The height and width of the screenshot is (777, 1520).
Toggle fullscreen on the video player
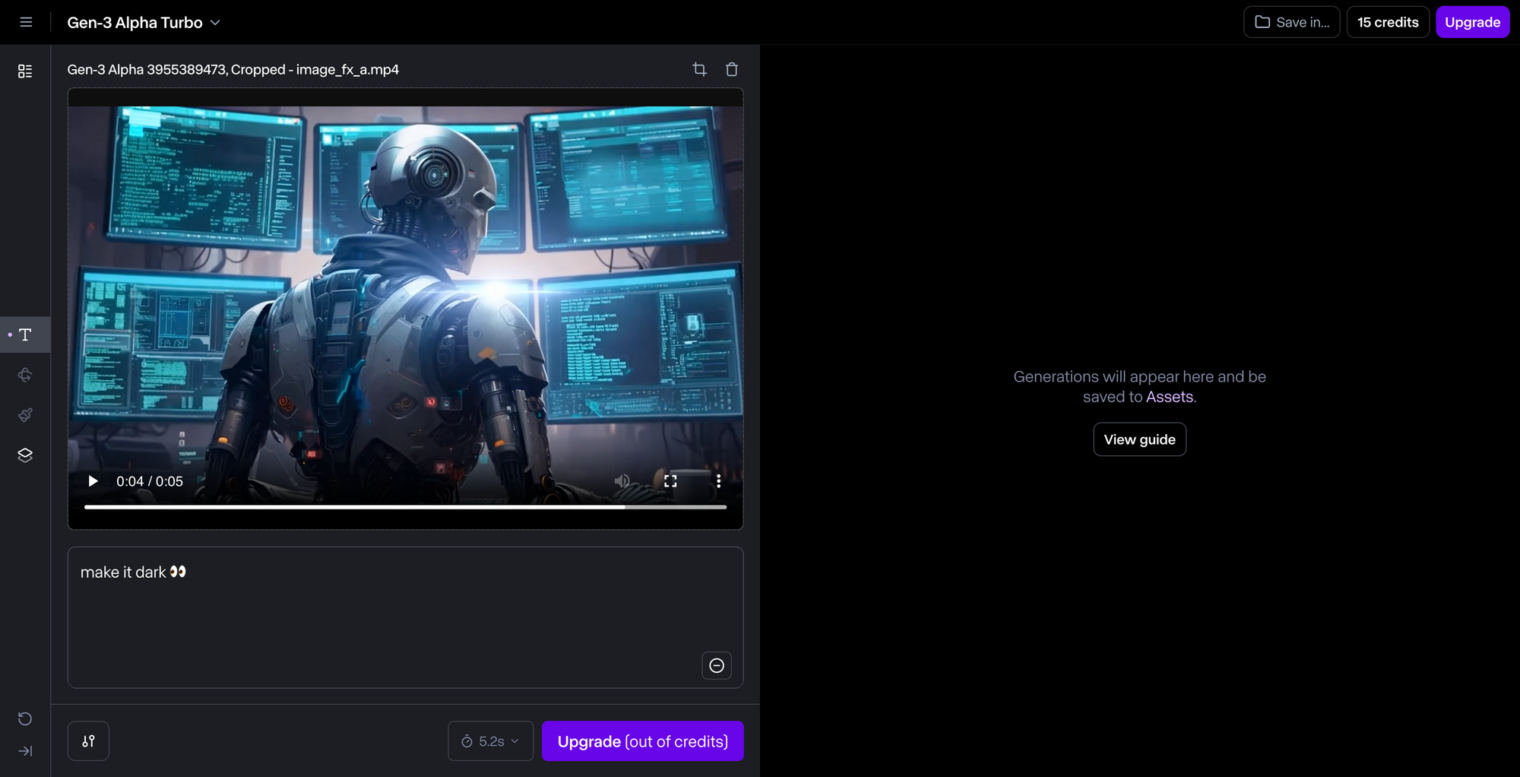coord(670,481)
